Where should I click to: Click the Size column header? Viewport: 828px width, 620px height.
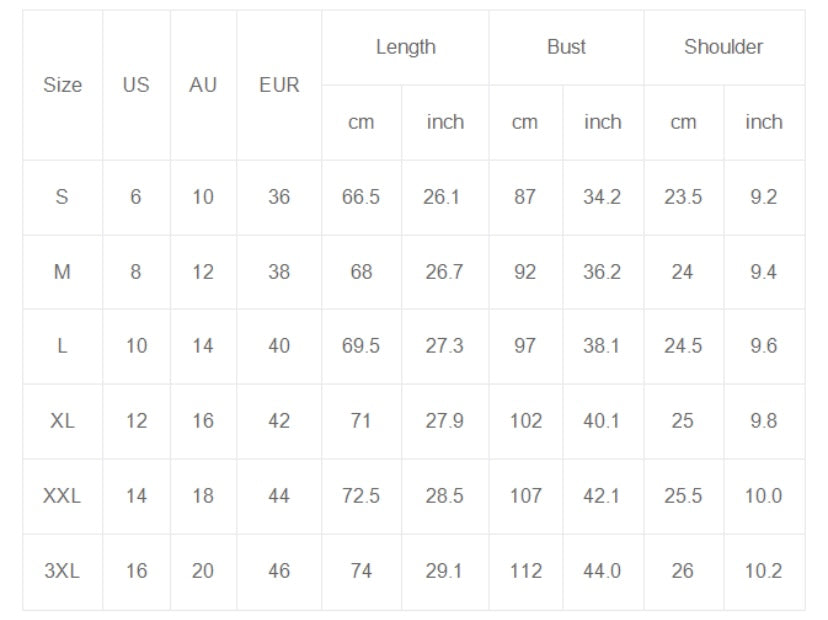pos(62,85)
